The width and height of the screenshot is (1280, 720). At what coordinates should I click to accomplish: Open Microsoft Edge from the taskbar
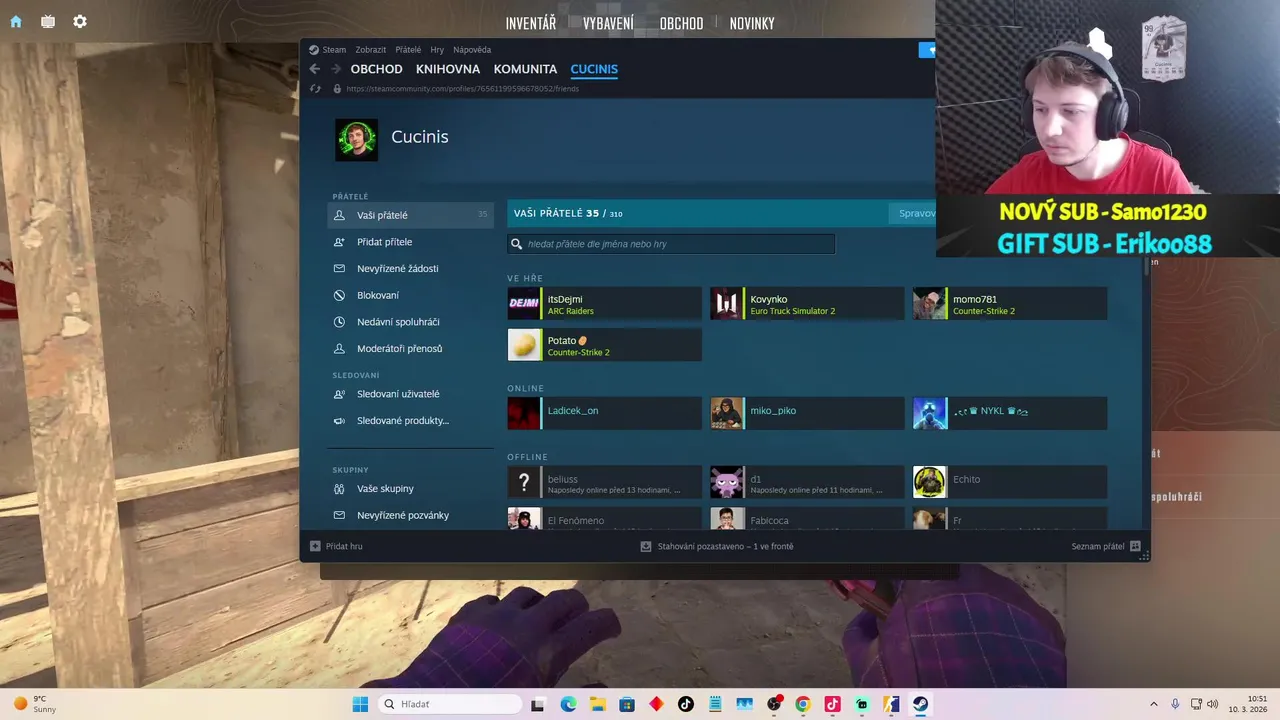[568, 704]
